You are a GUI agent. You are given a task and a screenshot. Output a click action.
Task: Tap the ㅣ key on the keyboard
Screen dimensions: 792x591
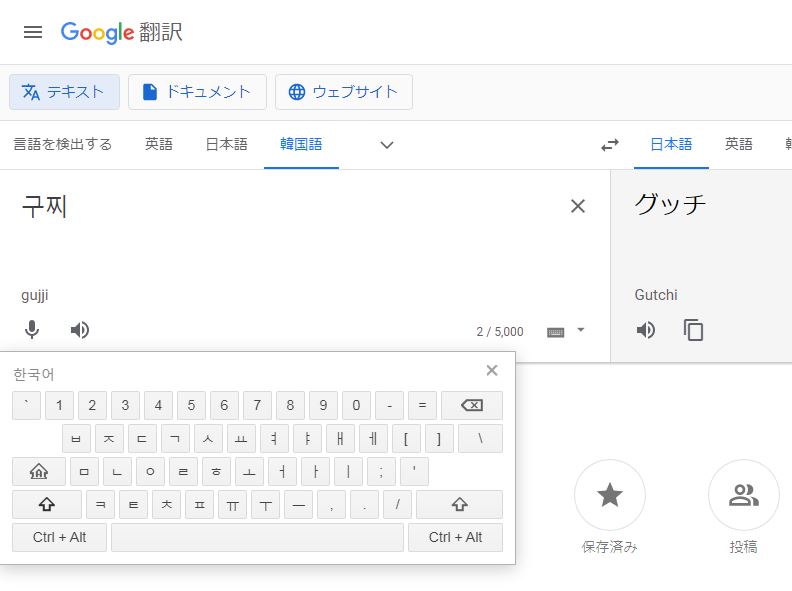[x=349, y=472]
